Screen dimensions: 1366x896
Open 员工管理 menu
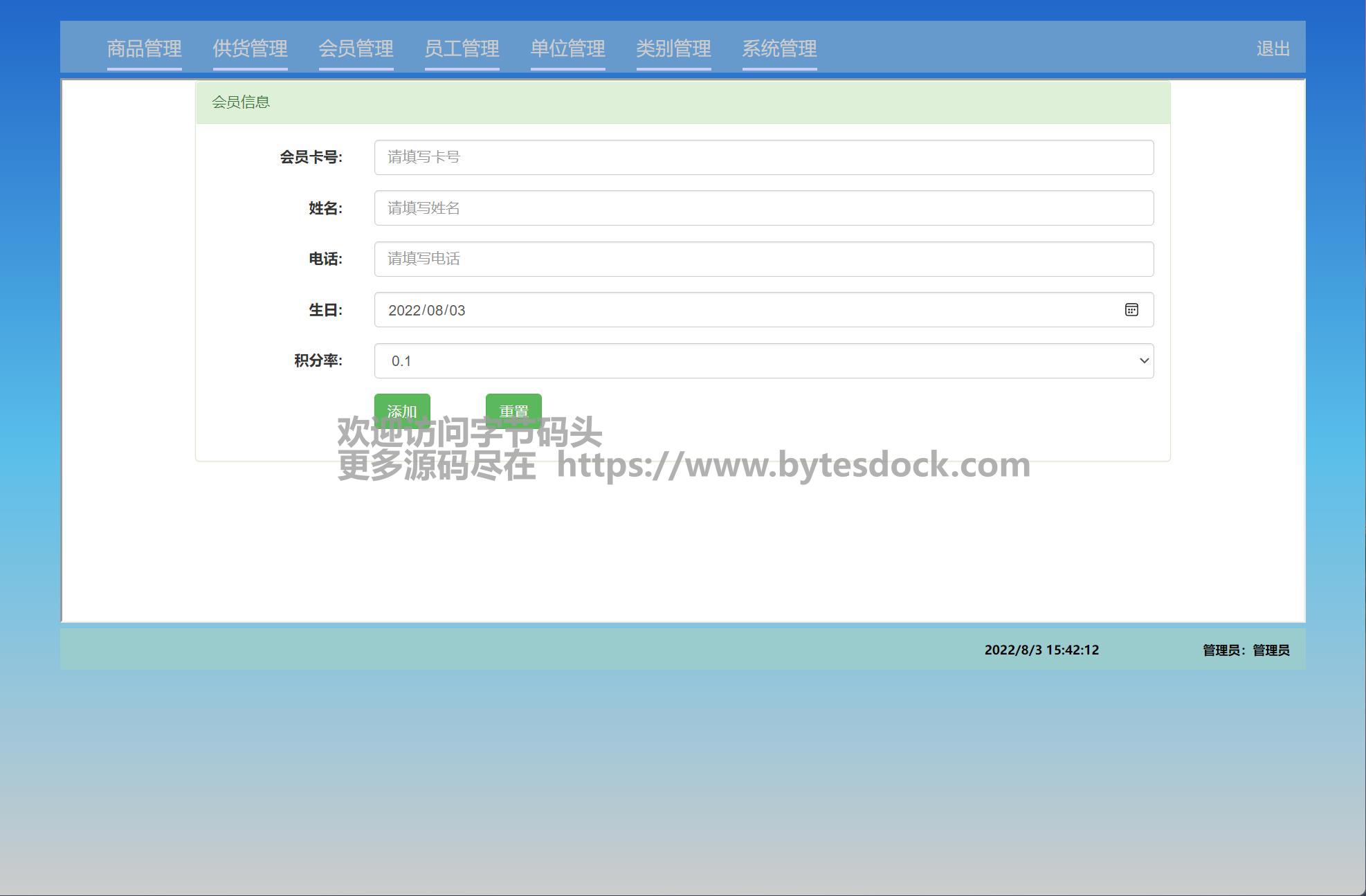(462, 48)
